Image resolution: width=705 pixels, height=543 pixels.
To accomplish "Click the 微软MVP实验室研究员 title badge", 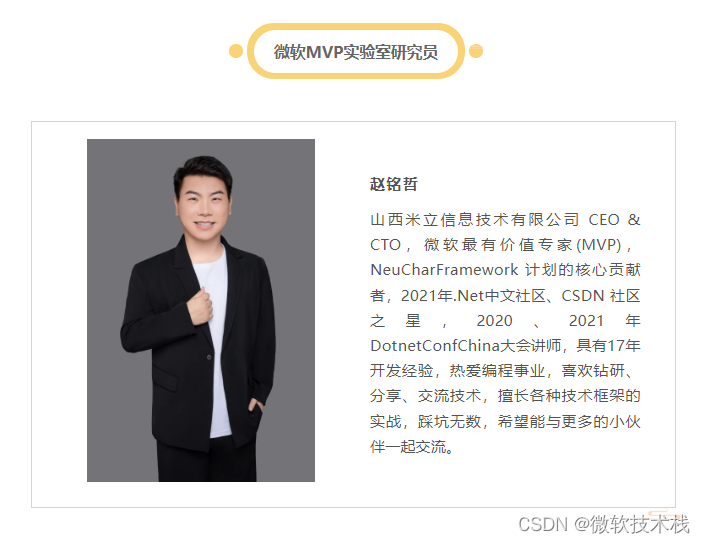I will pos(356,51).
